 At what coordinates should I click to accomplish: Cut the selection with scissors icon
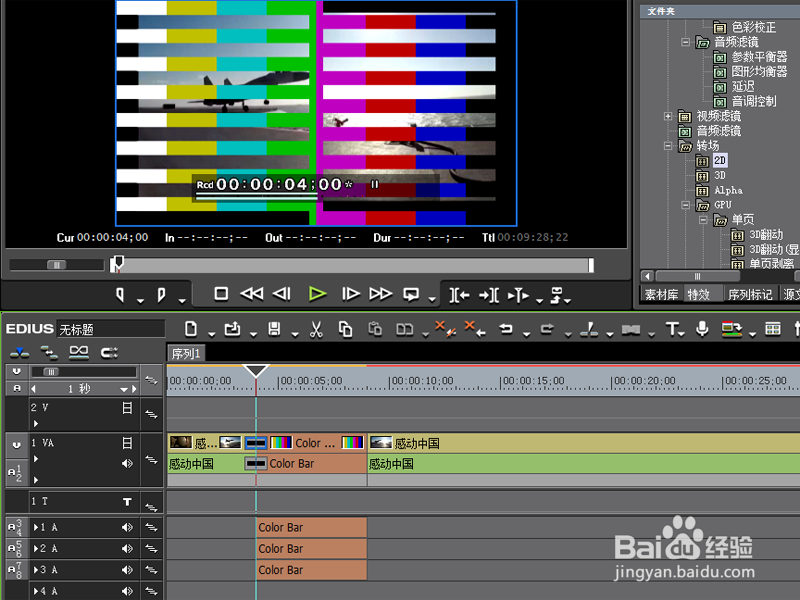pyautogui.click(x=316, y=329)
